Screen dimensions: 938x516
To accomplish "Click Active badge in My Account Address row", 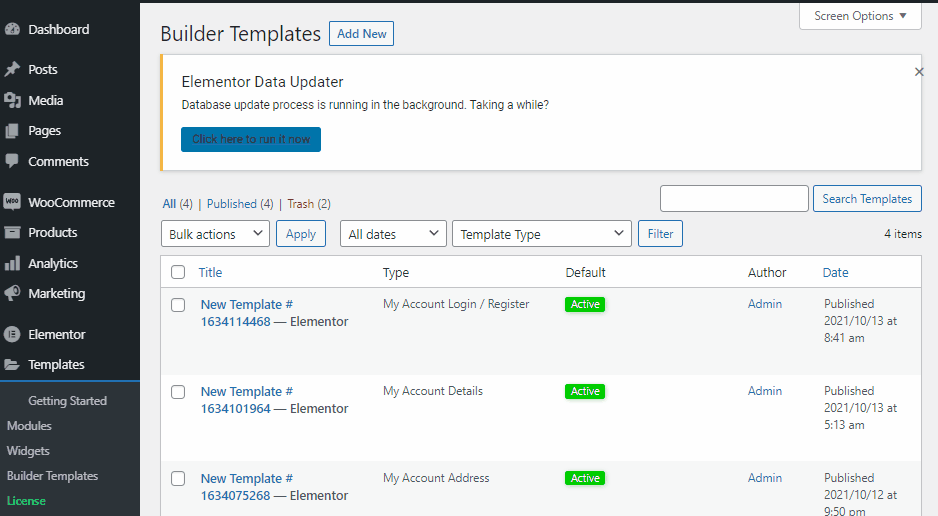I will (585, 478).
